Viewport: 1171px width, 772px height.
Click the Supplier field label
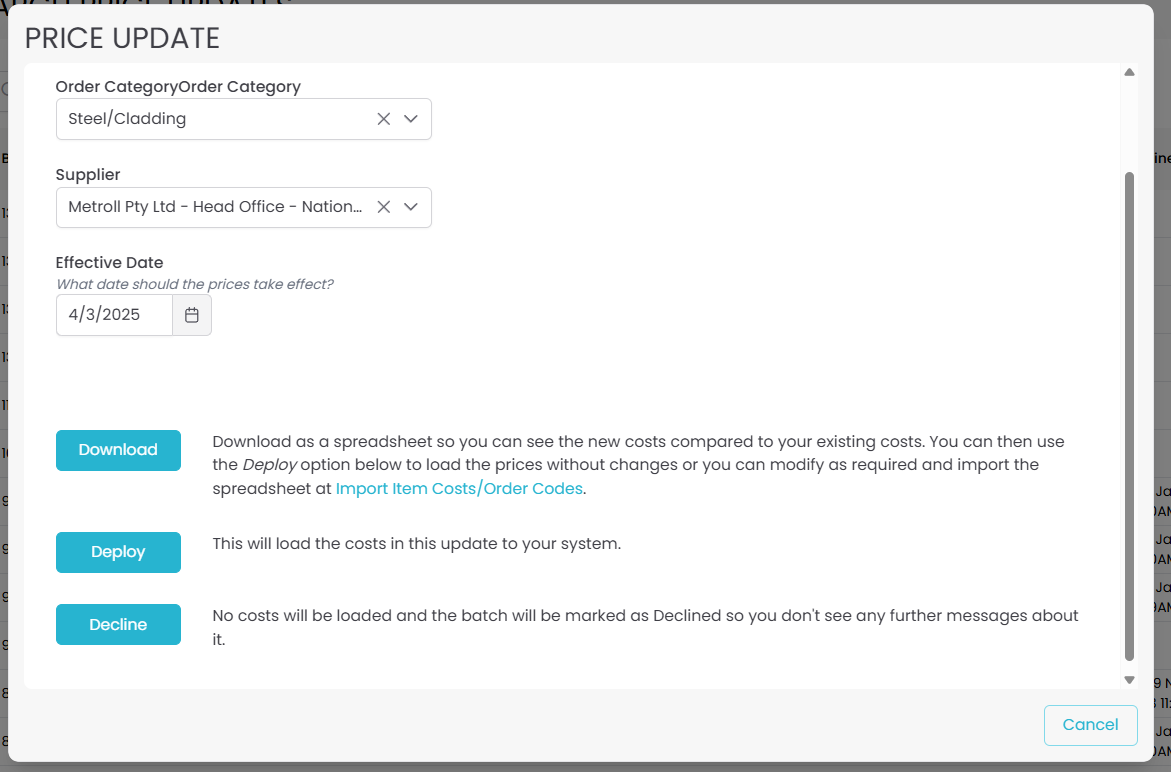point(88,175)
